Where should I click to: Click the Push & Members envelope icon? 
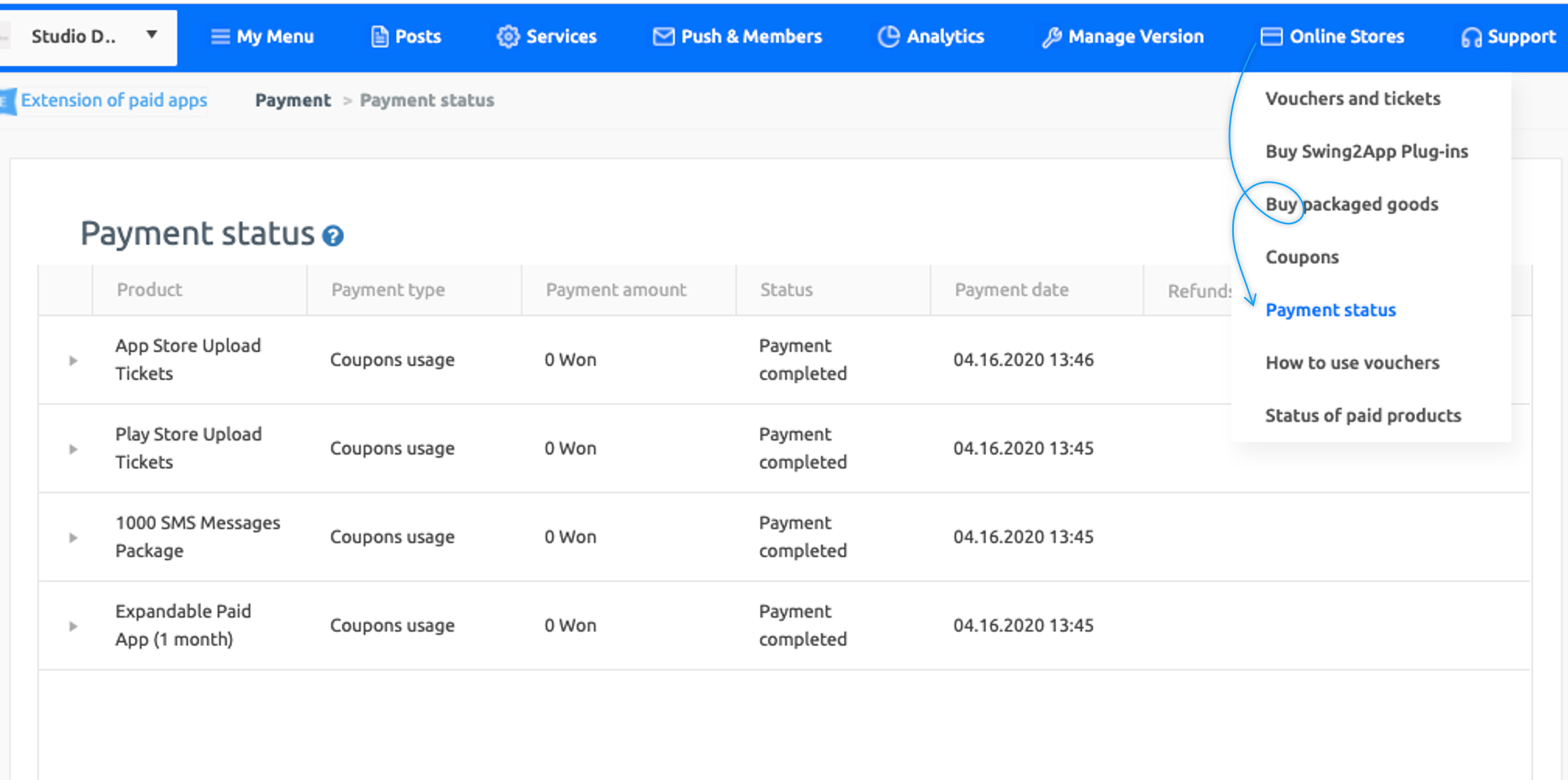click(664, 37)
